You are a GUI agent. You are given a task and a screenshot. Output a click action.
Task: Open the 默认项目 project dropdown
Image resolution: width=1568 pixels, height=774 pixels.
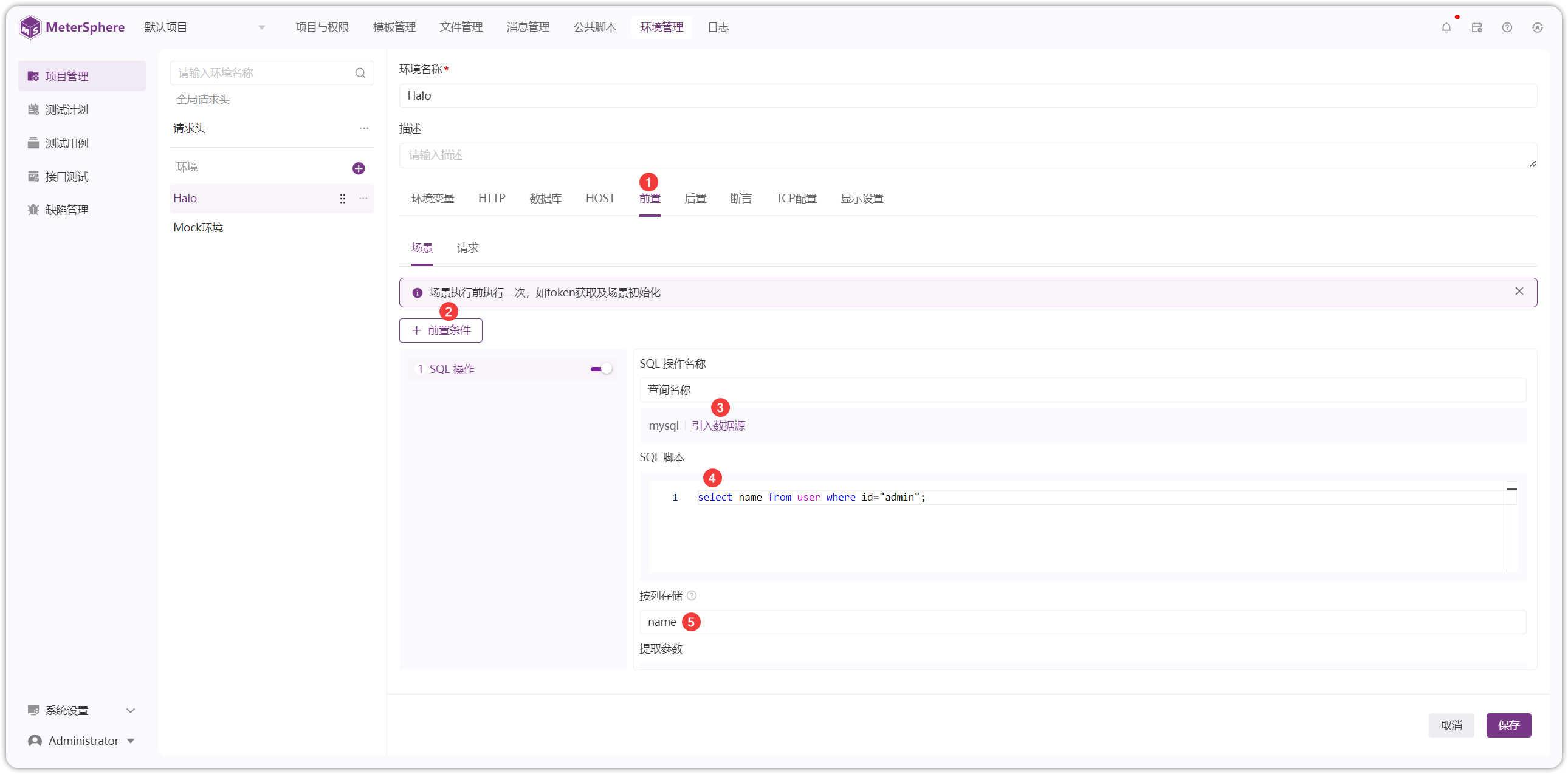[x=205, y=27]
